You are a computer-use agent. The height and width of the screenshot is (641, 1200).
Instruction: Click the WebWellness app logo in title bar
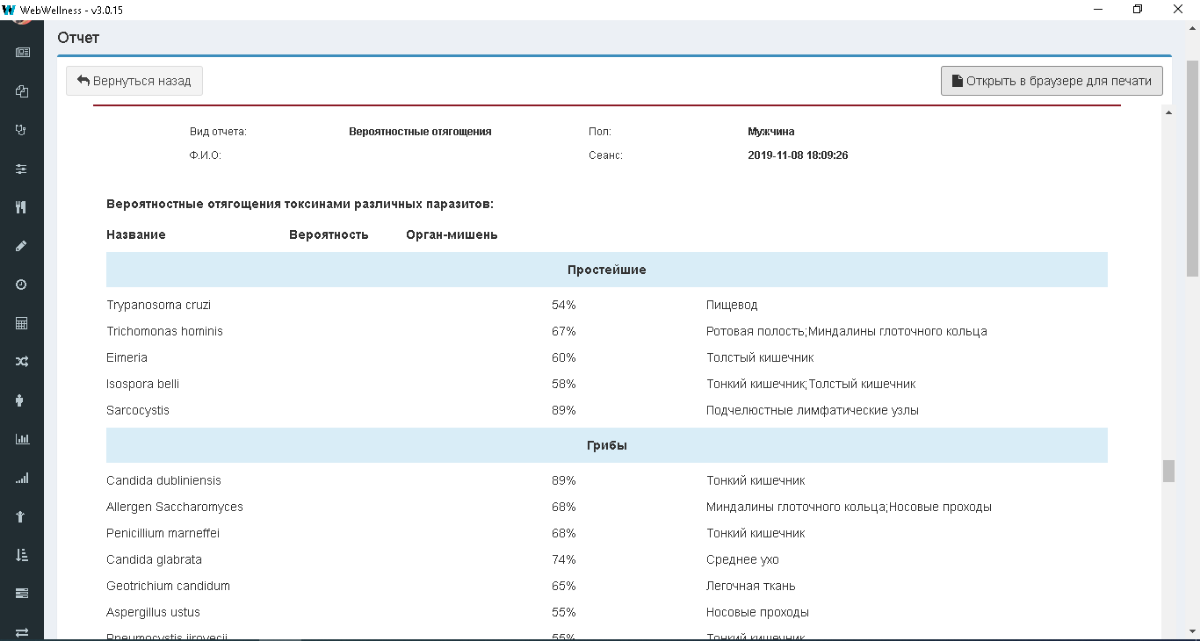click(9, 9)
